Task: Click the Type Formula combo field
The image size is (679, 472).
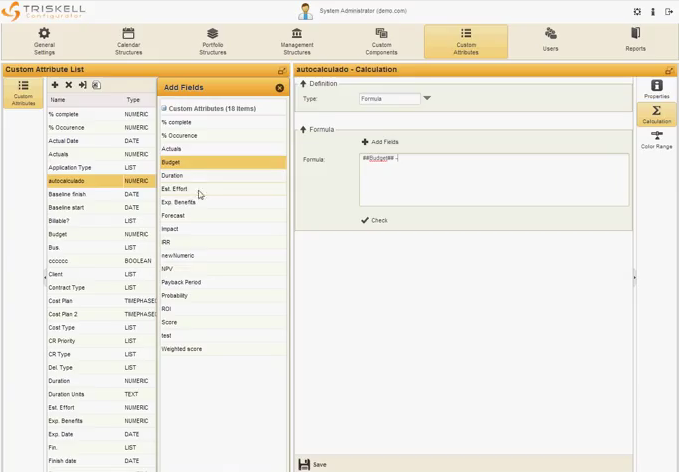Action: 390,99
